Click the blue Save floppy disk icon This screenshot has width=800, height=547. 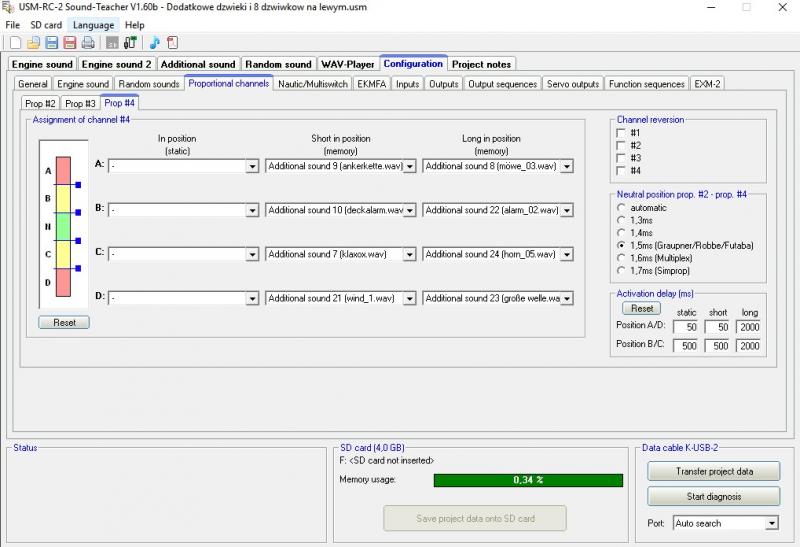[51, 42]
